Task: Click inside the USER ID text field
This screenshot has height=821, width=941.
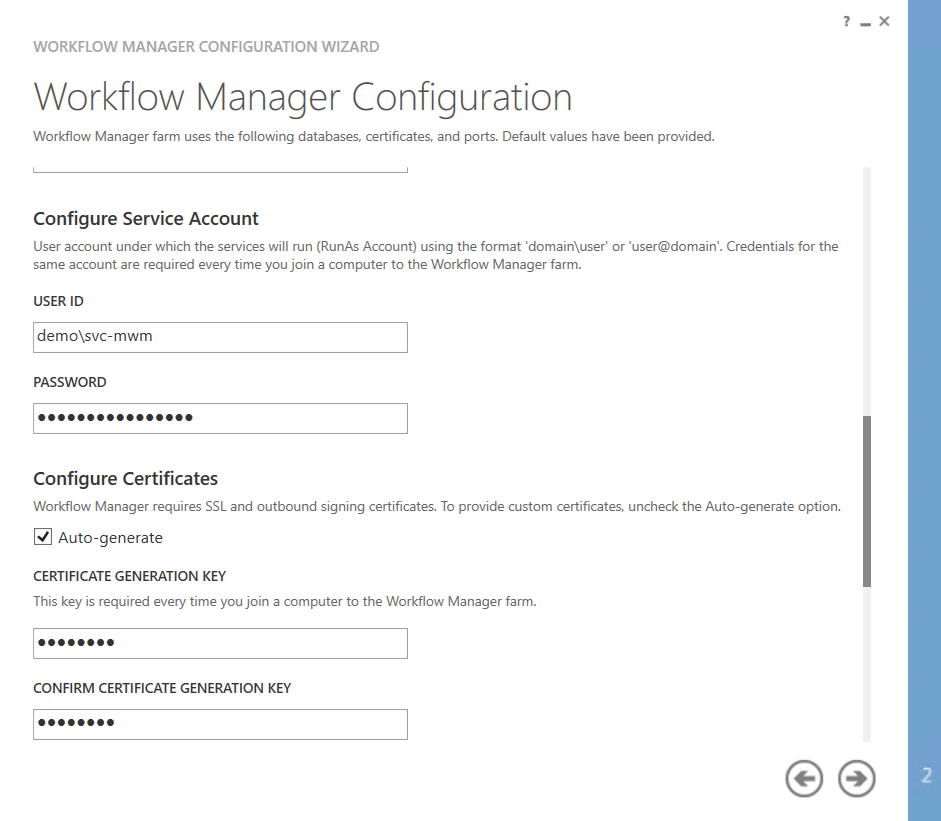Action: (220, 337)
